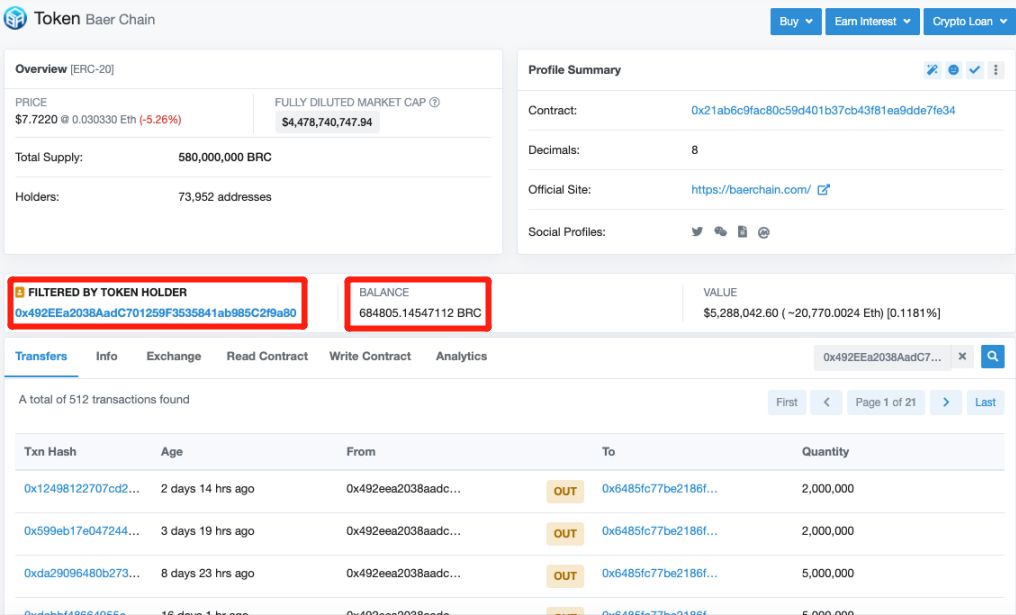This screenshot has height=615, width=1016.
Task: Click the help icon next to Fully Diluted Market Cap
Action: pyautogui.click(x=435, y=102)
